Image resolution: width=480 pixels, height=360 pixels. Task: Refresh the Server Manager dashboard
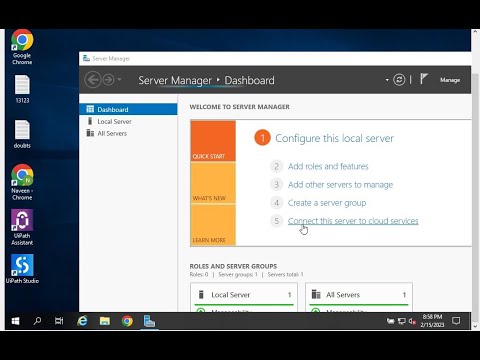point(399,80)
